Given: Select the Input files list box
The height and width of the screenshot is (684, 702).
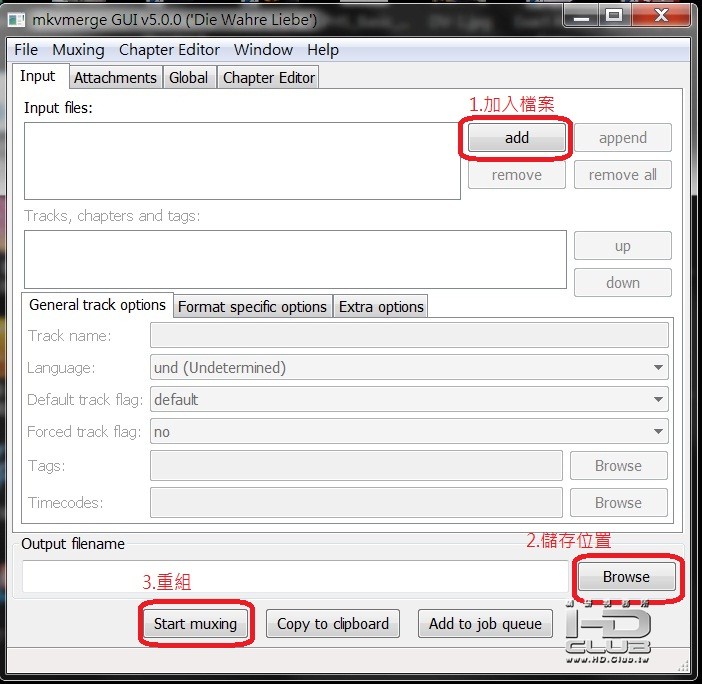Looking at the screenshot, I should tap(242, 161).
